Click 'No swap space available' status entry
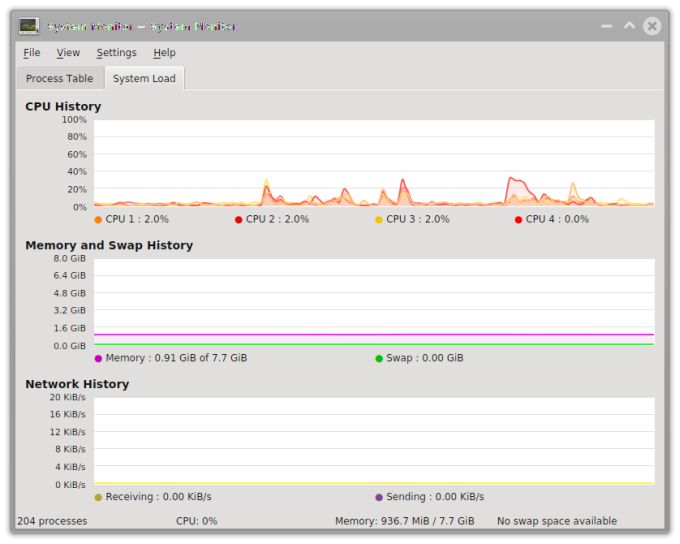Image resolution: width=680 pixels, height=544 pixels. coord(557,521)
